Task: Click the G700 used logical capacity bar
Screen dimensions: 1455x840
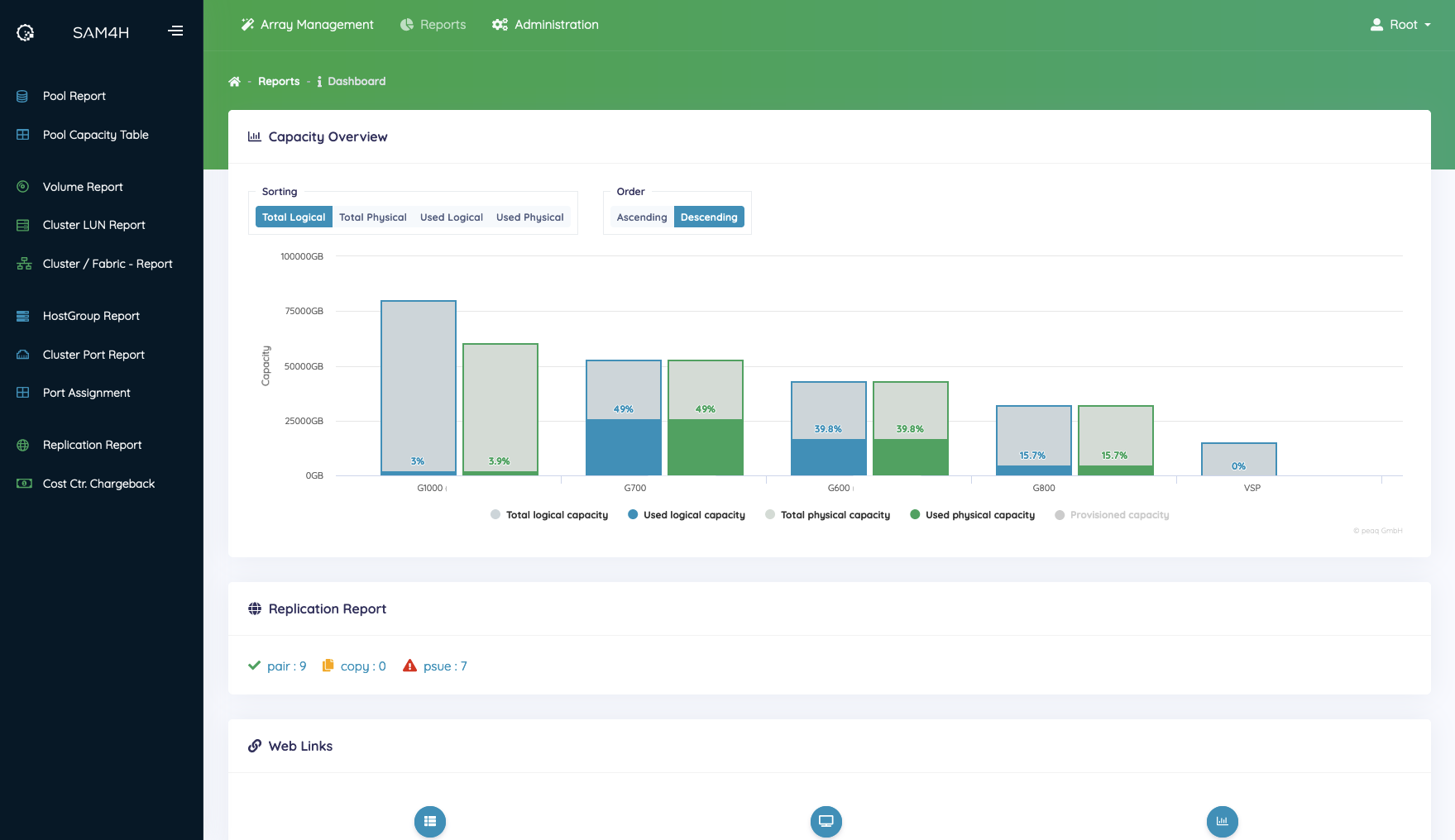Action: pyautogui.click(x=624, y=447)
